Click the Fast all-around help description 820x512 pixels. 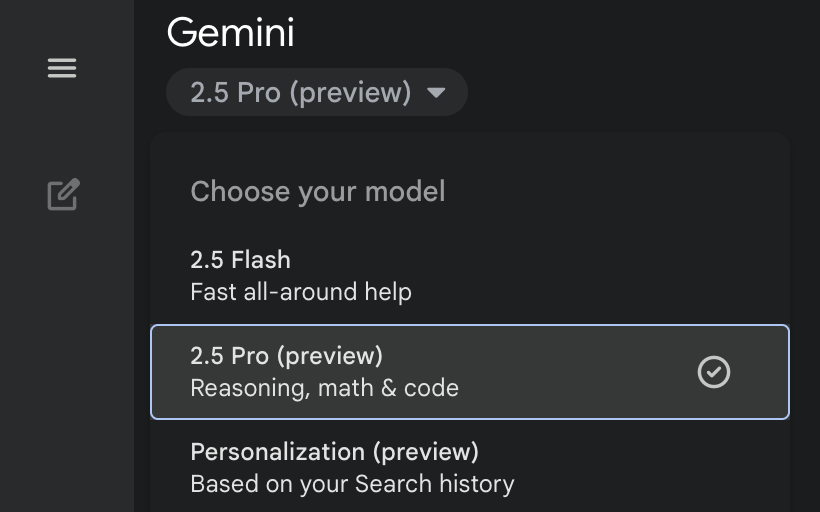tap(301, 292)
